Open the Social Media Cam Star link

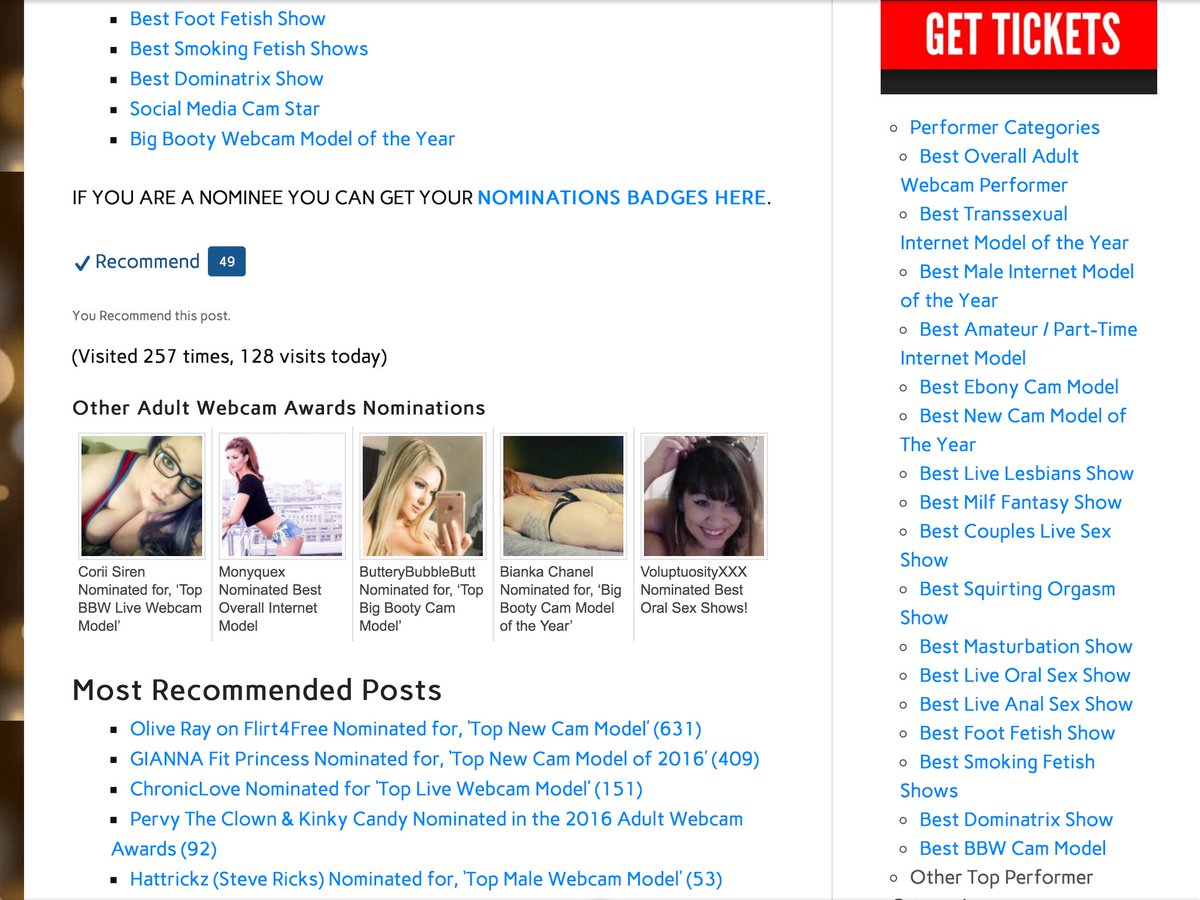(x=225, y=109)
